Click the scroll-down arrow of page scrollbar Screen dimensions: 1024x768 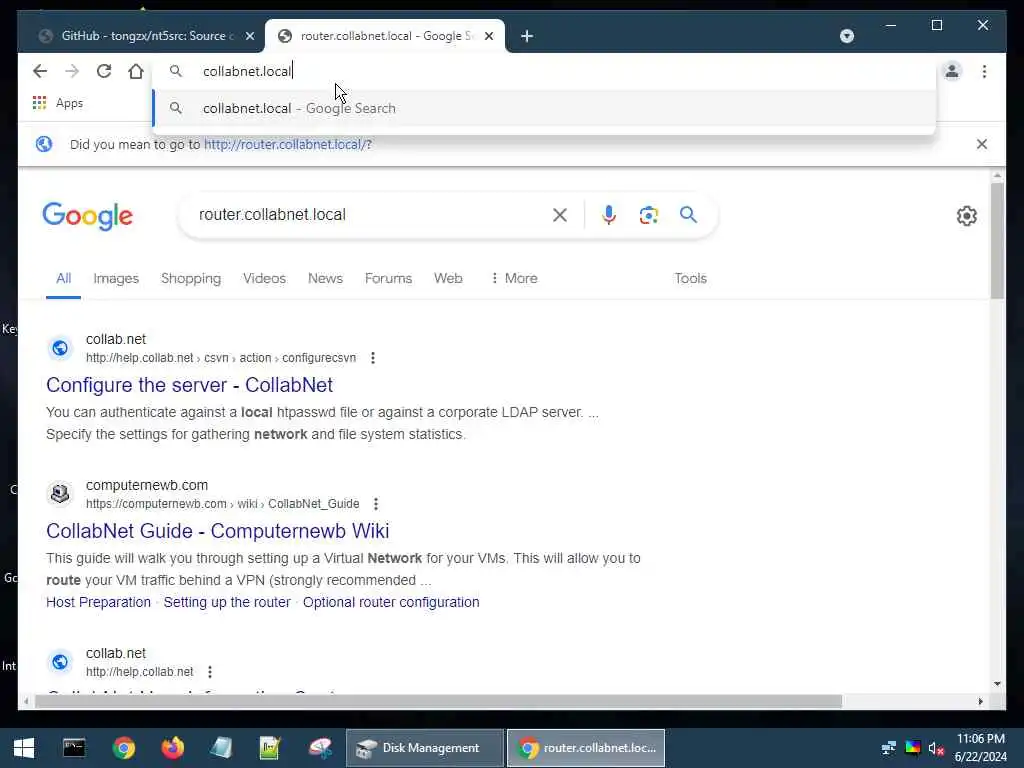pyautogui.click(x=997, y=684)
